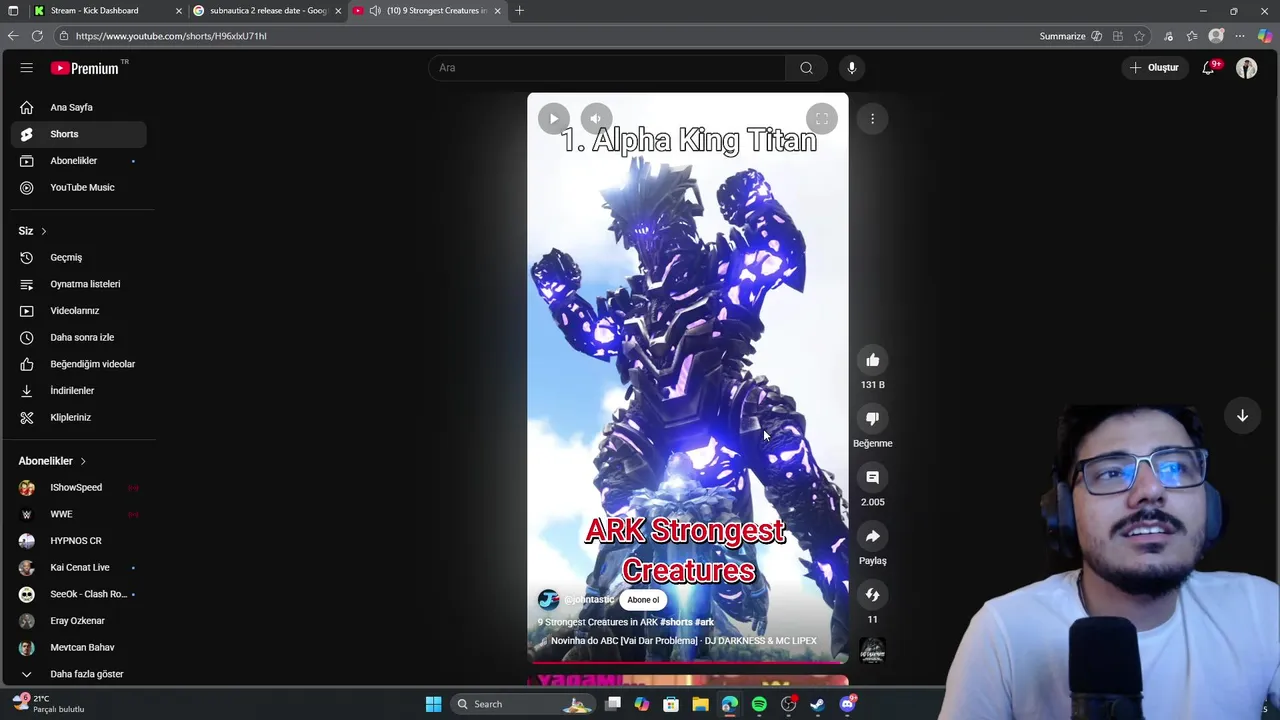Open the creator's channel avatar on the Short
The width and height of the screenshot is (1280, 720).
(x=548, y=600)
